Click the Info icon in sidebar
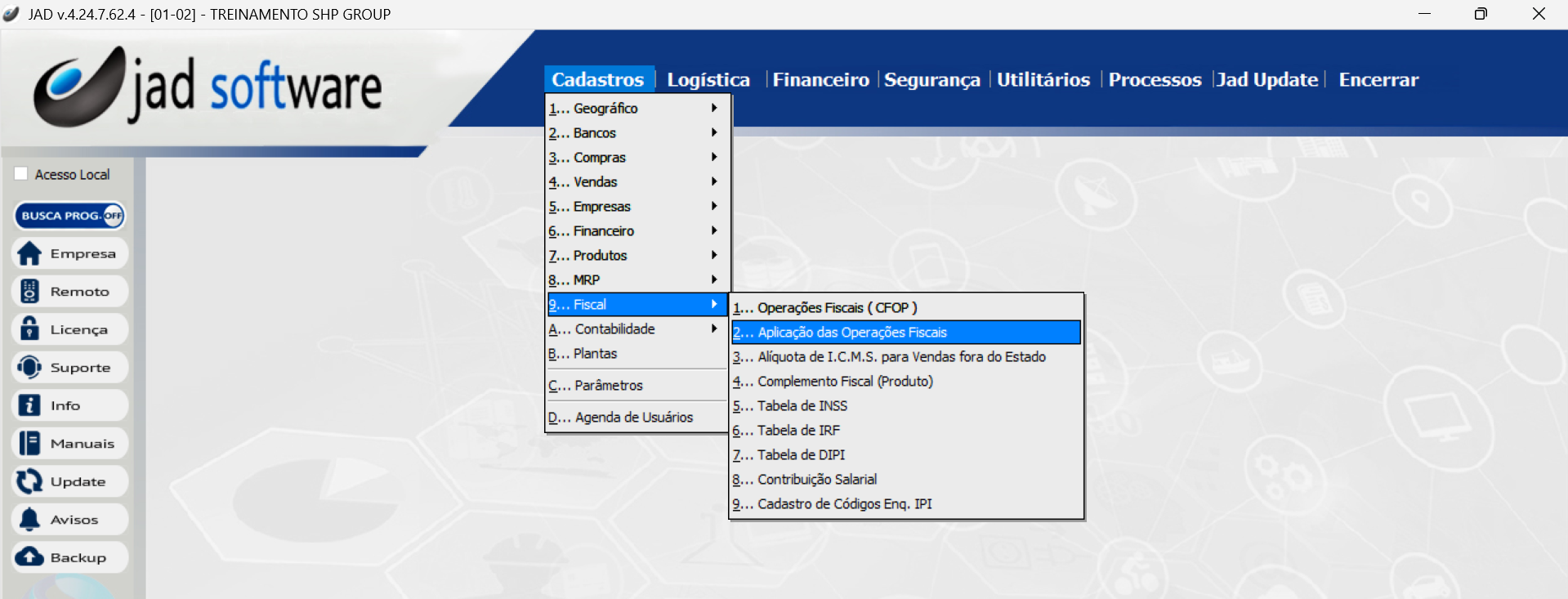 29,405
